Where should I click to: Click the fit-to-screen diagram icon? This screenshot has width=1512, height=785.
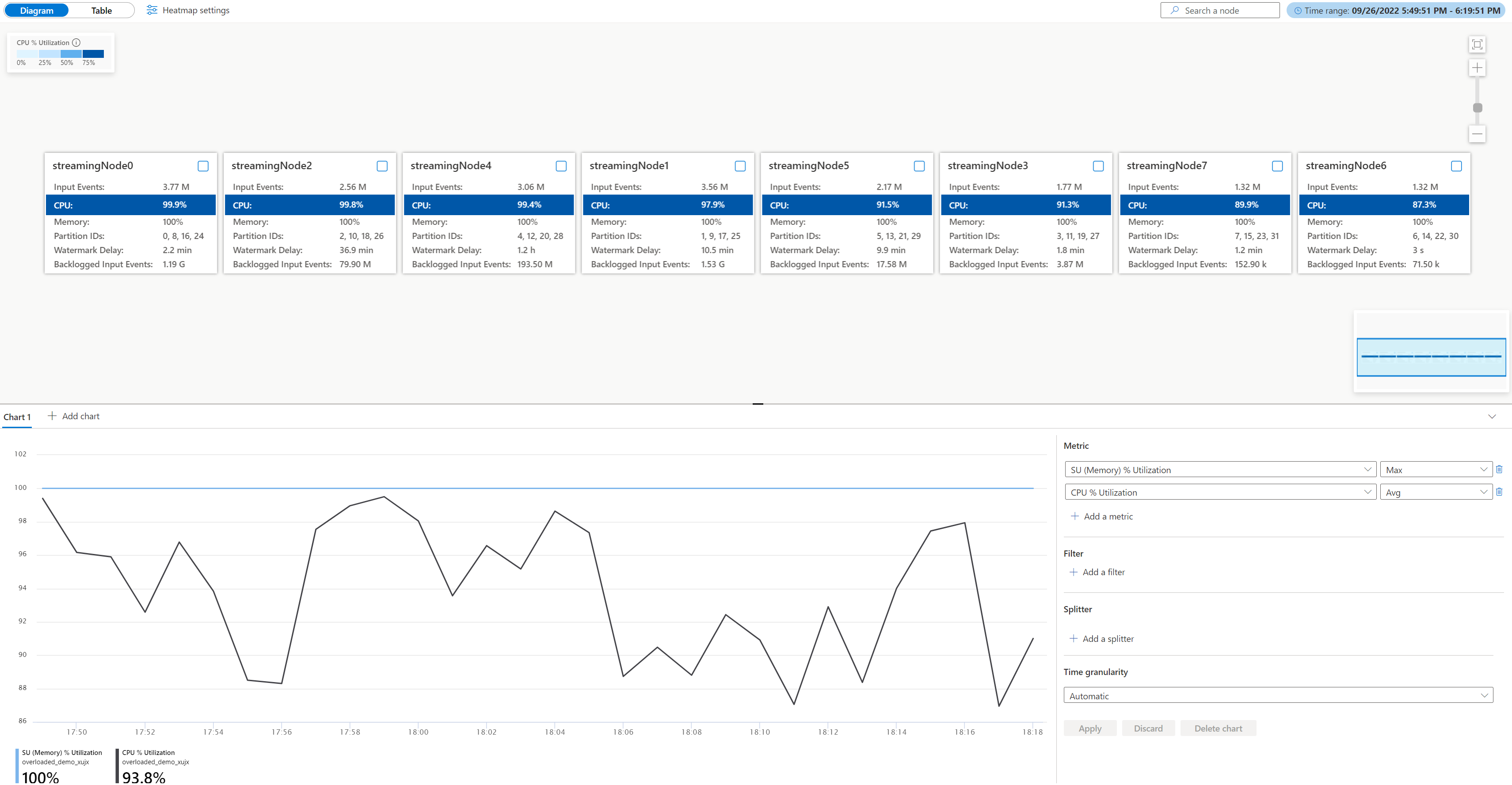click(1477, 45)
